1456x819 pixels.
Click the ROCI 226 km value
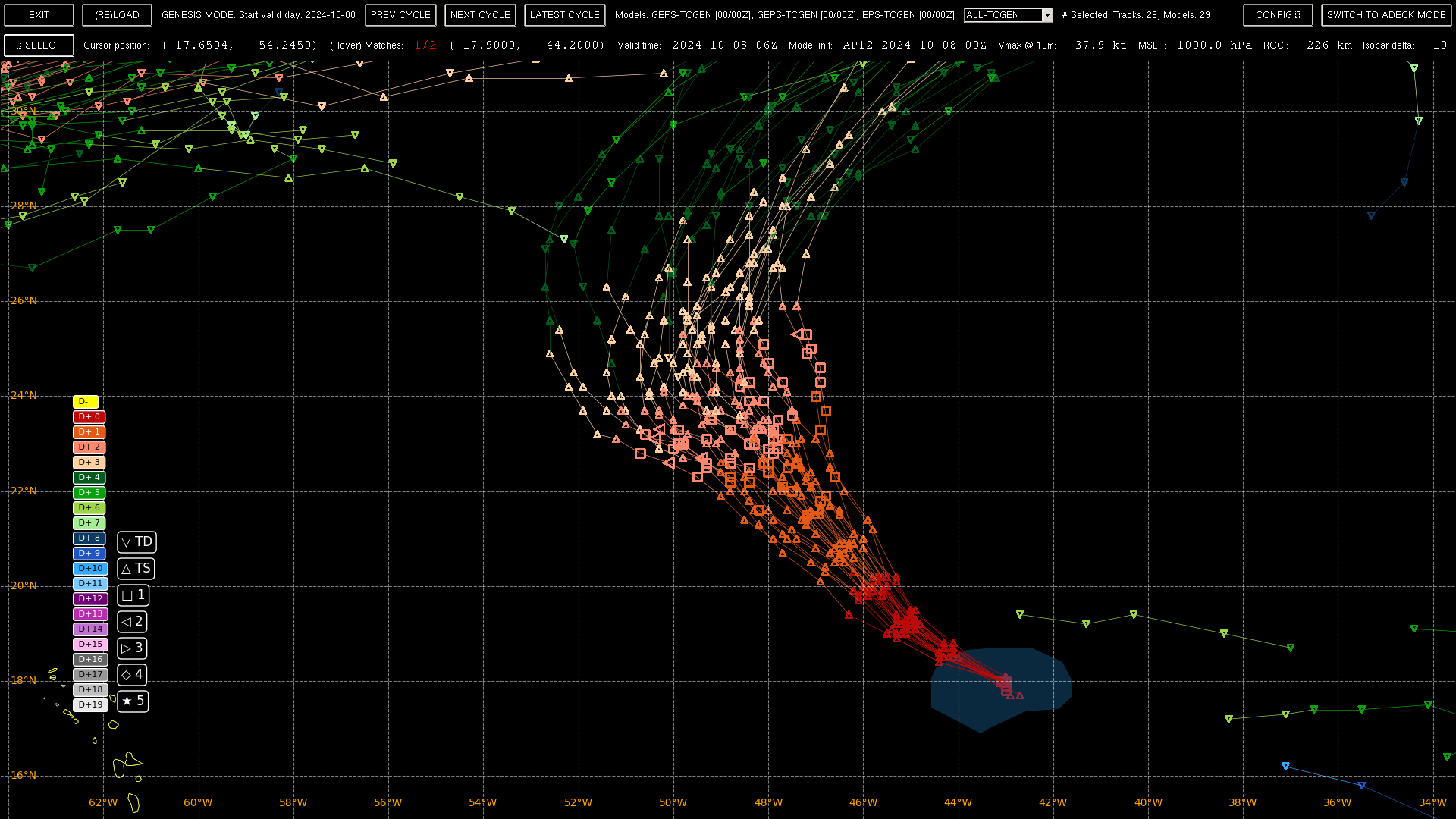point(1329,45)
